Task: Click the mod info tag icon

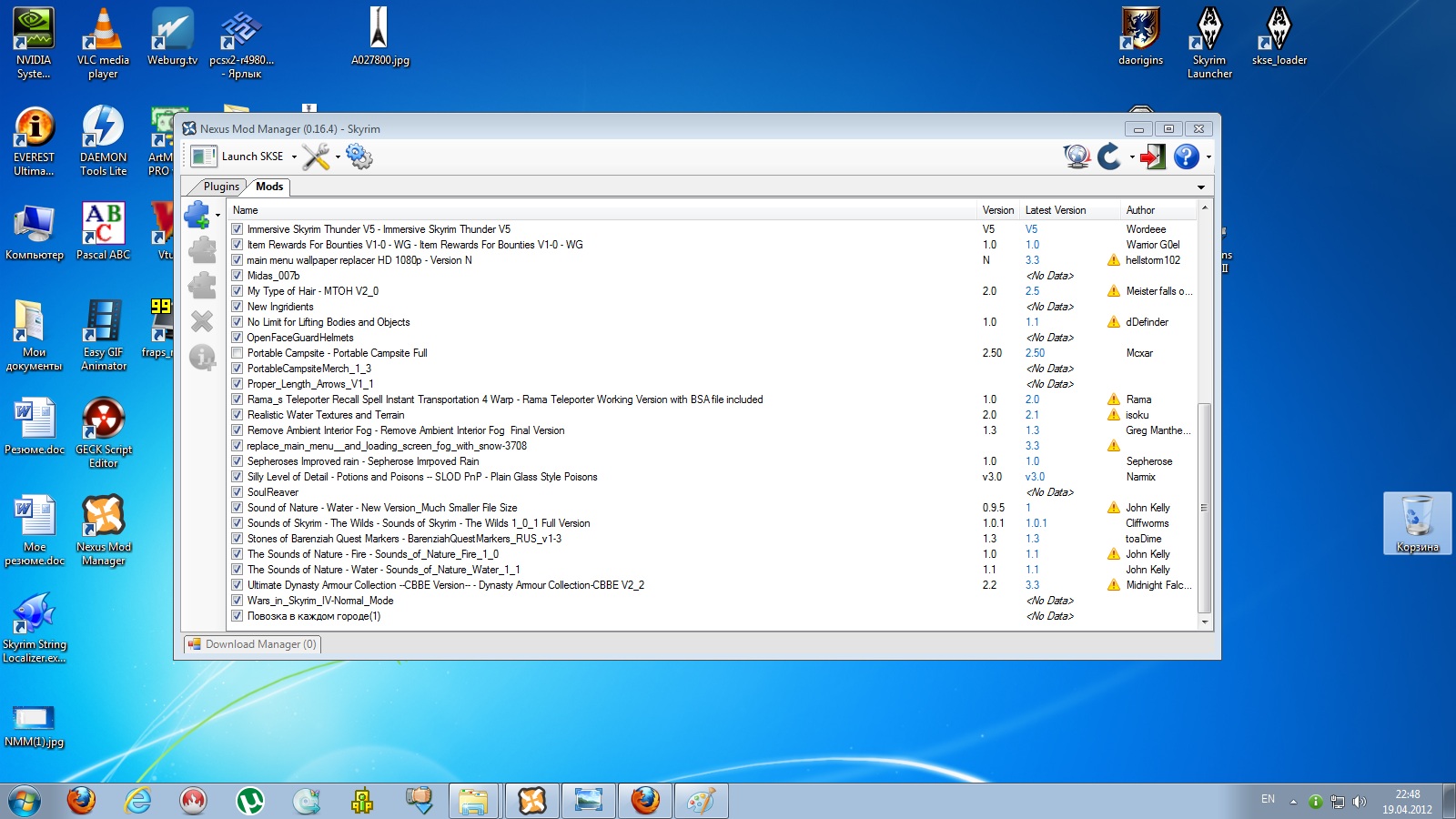Action: coord(202,357)
